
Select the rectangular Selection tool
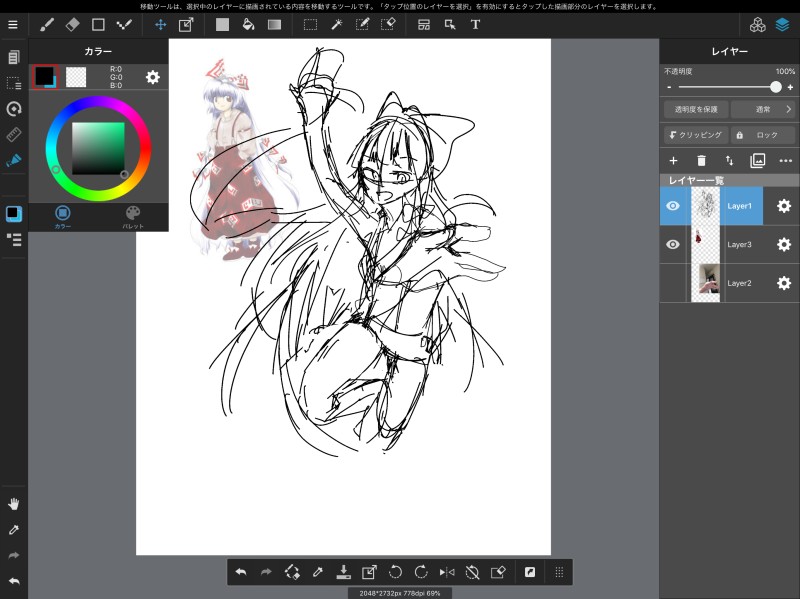tap(310, 24)
